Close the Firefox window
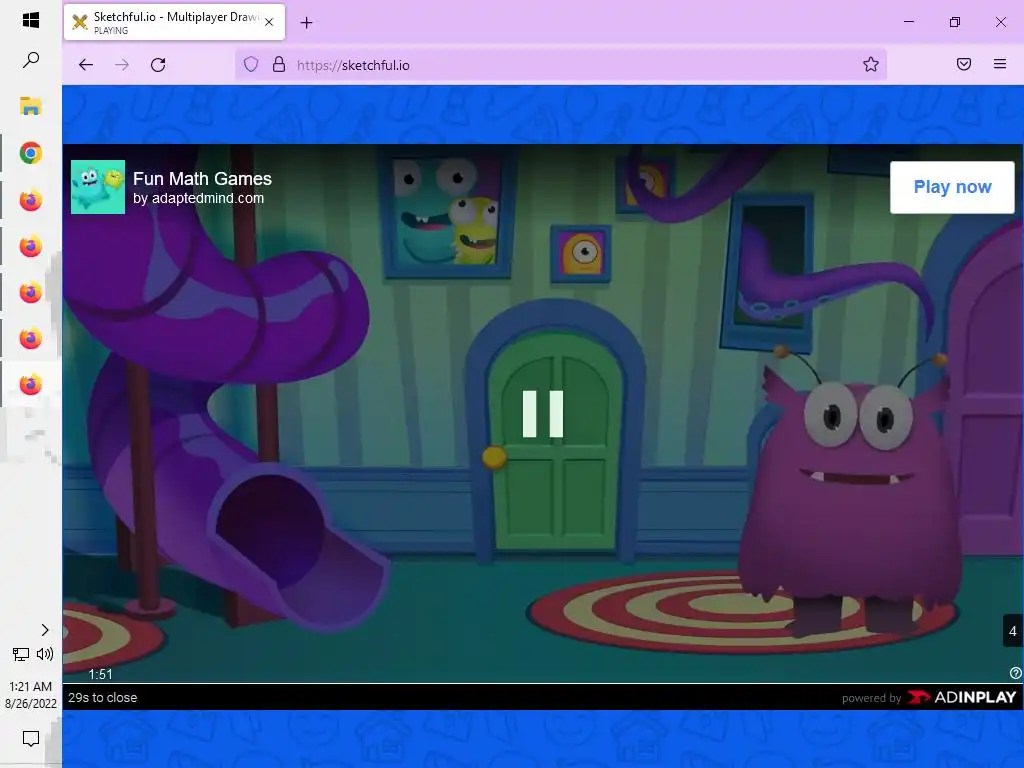Image resolution: width=1024 pixels, height=768 pixels. click(1000, 22)
